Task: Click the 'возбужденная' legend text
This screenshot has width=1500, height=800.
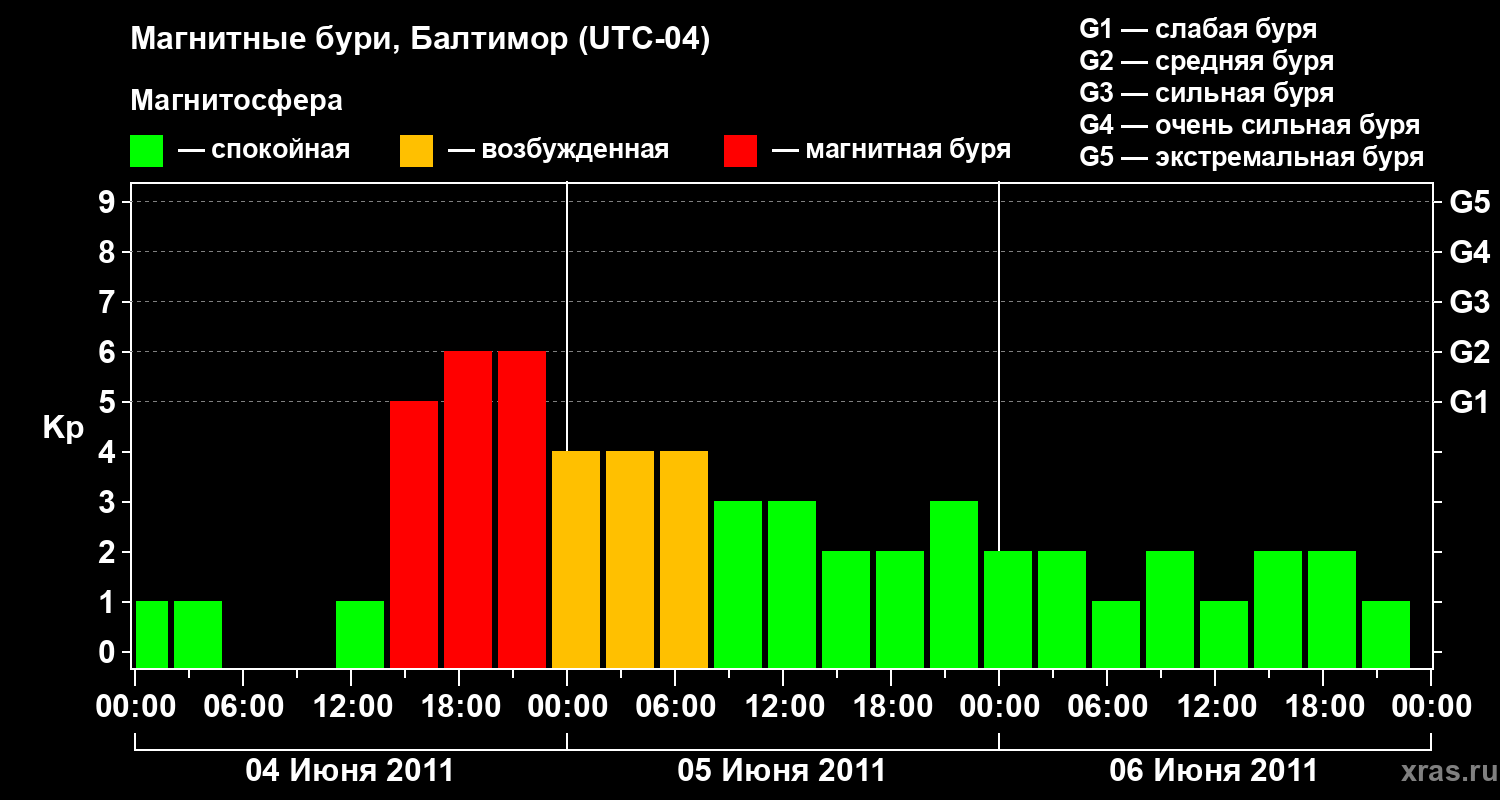Action: 575,151
